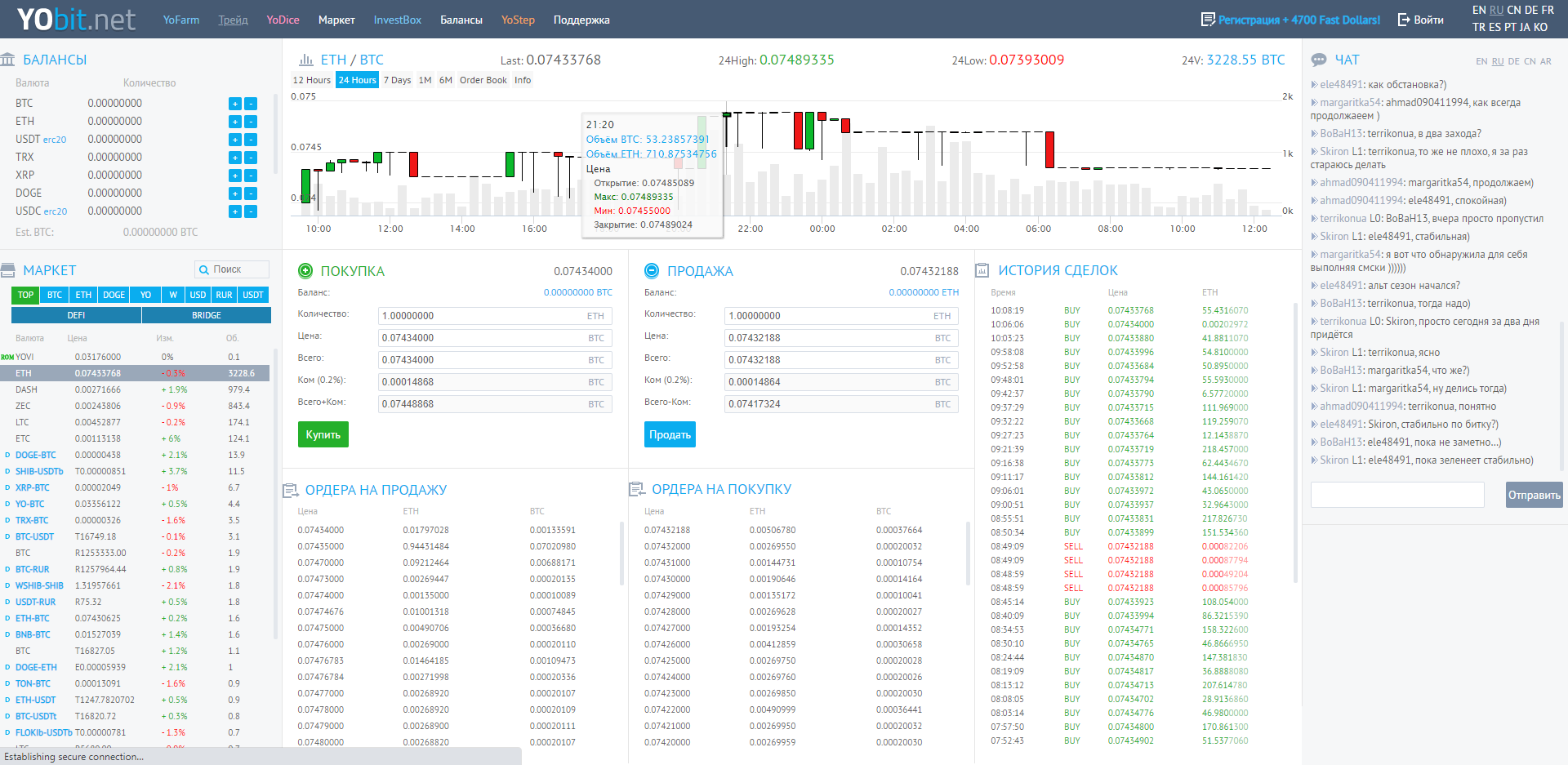1568x765 pixels.
Task: Click the candlestick chart icon beside ETH/BTC
Action: [x=306, y=59]
